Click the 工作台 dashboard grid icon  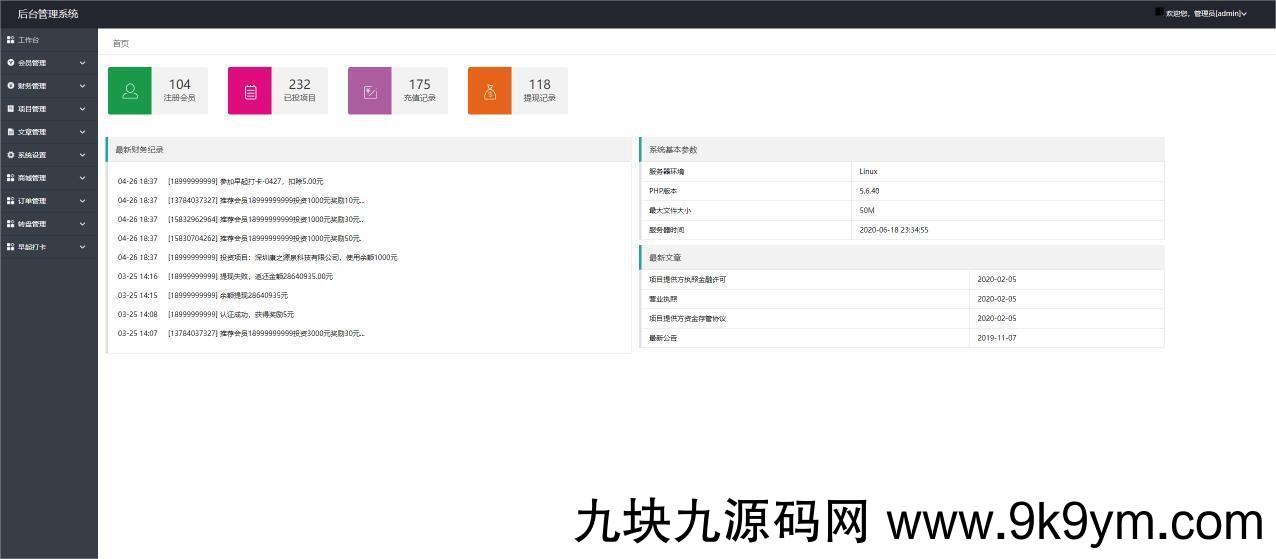click(x=10, y=40)
